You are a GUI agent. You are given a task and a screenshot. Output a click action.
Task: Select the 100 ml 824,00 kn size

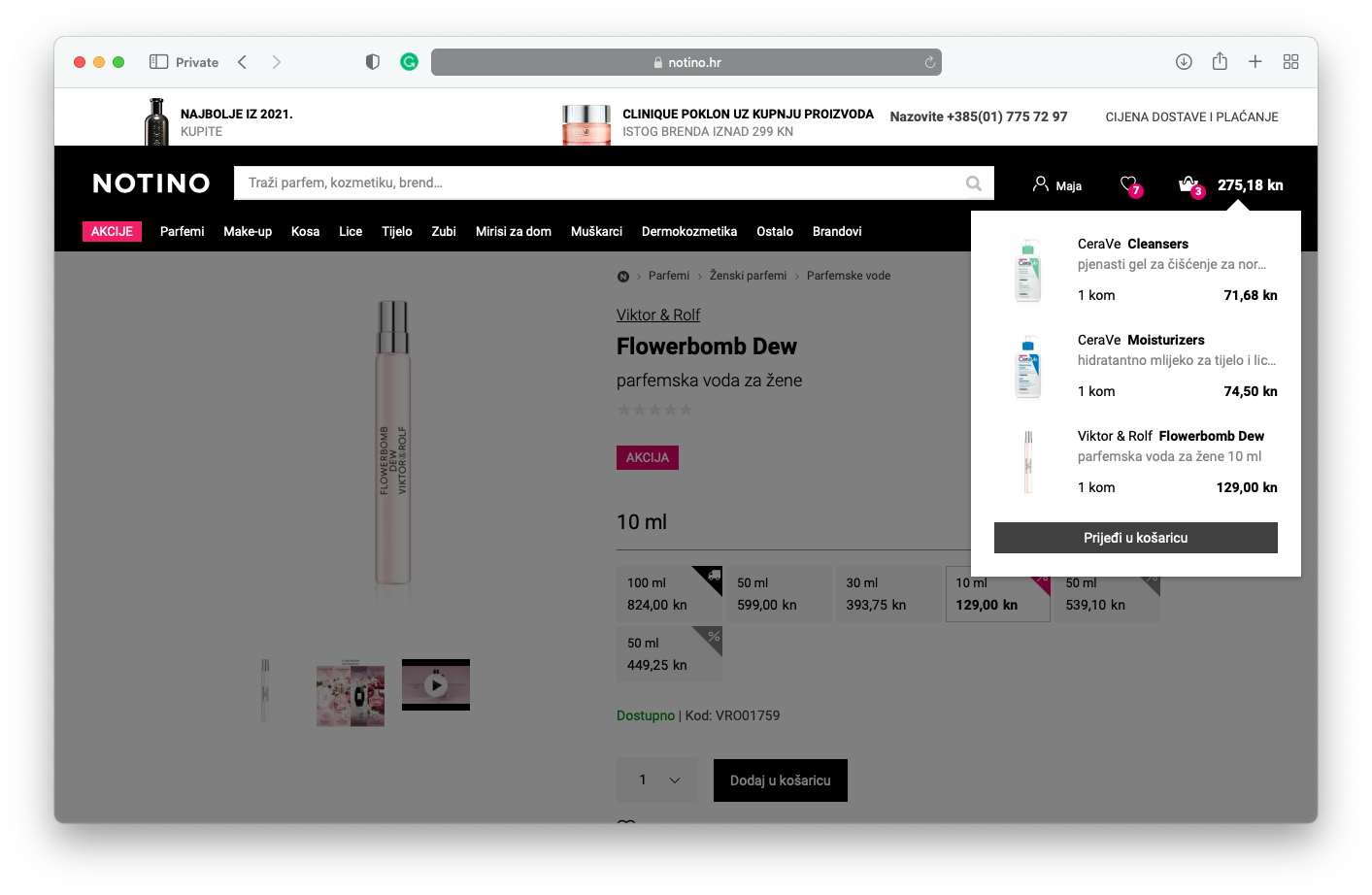click(669, 594)
